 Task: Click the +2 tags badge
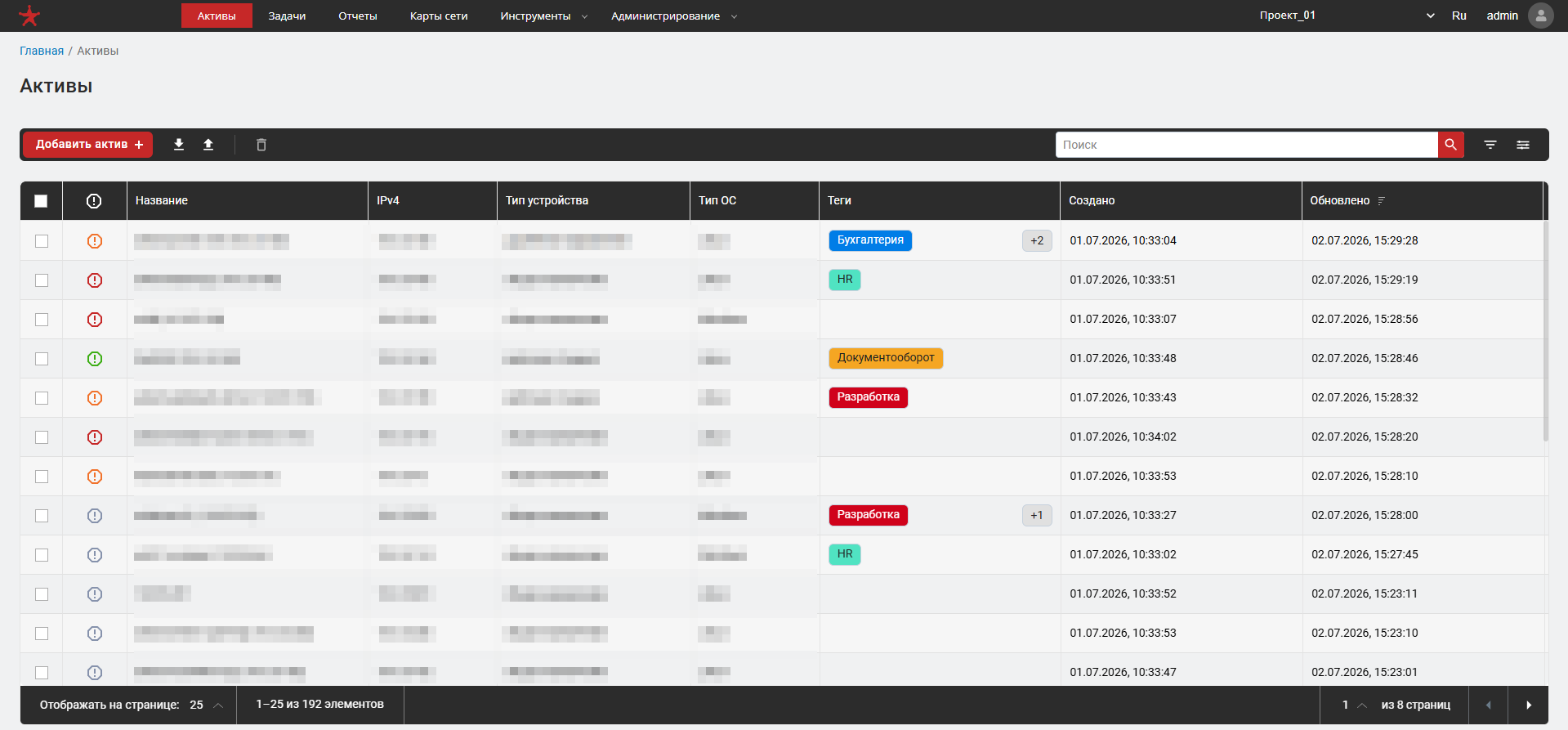(1037, 241)
